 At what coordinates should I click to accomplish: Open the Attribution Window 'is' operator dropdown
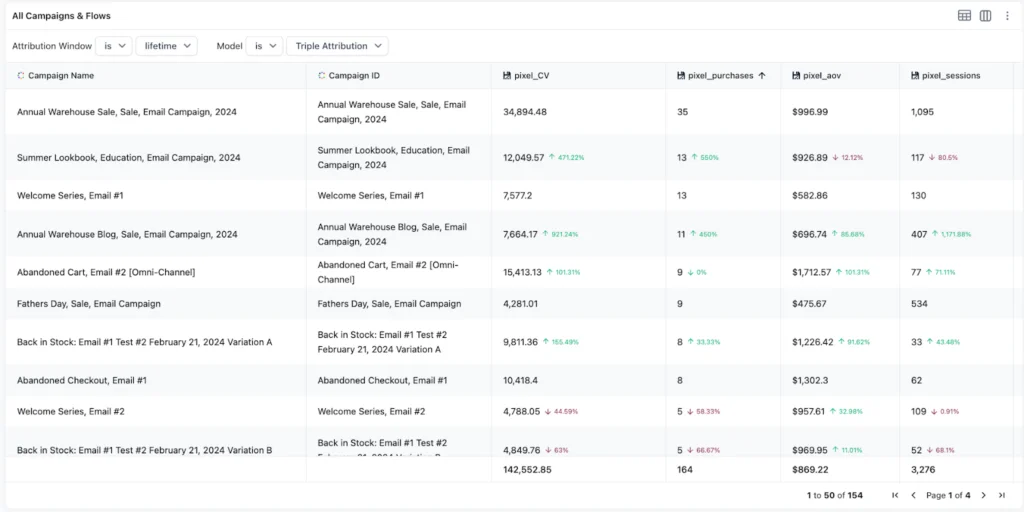tap(113, 46)
